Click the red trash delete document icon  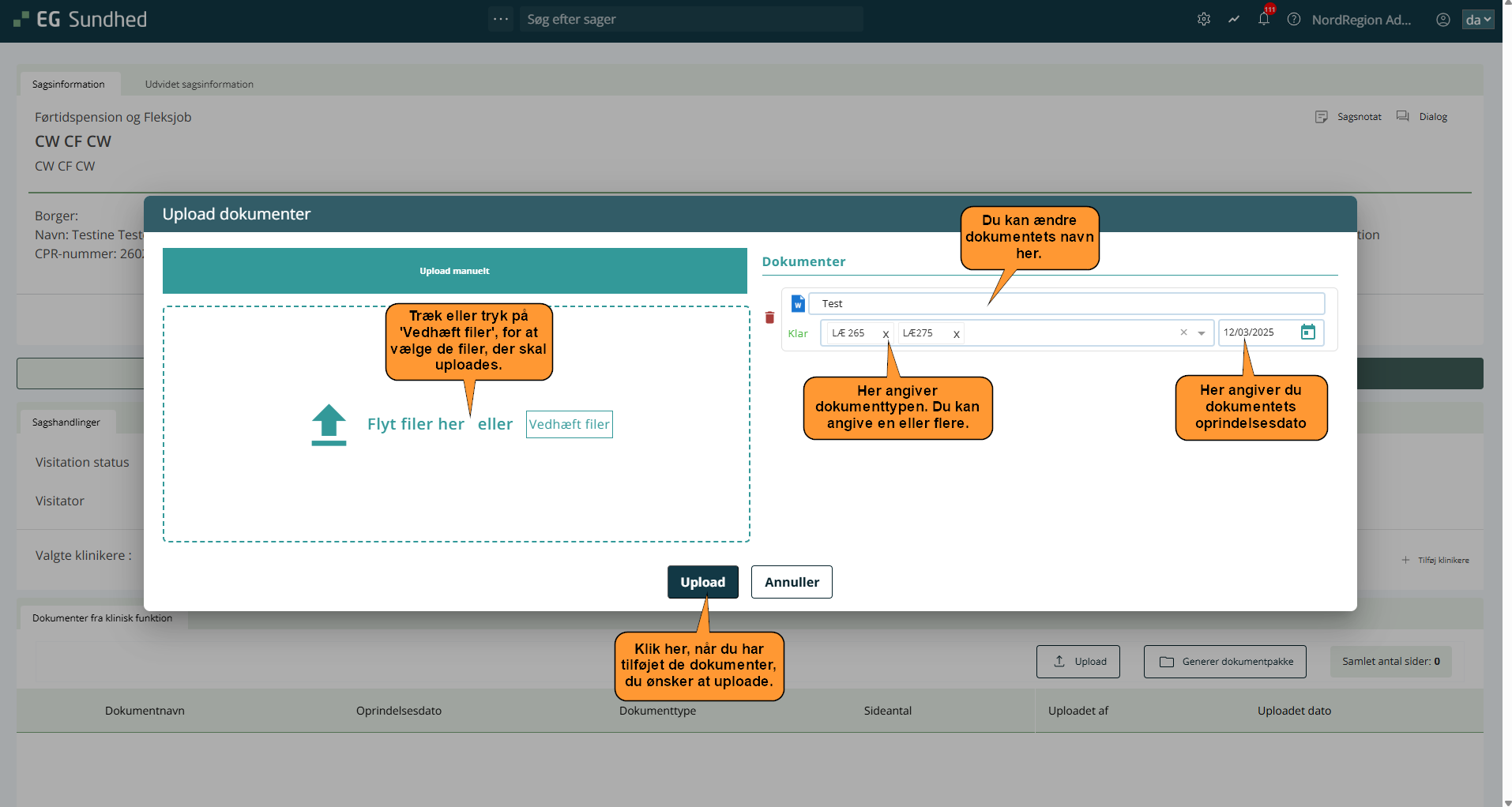coord(769,317)
